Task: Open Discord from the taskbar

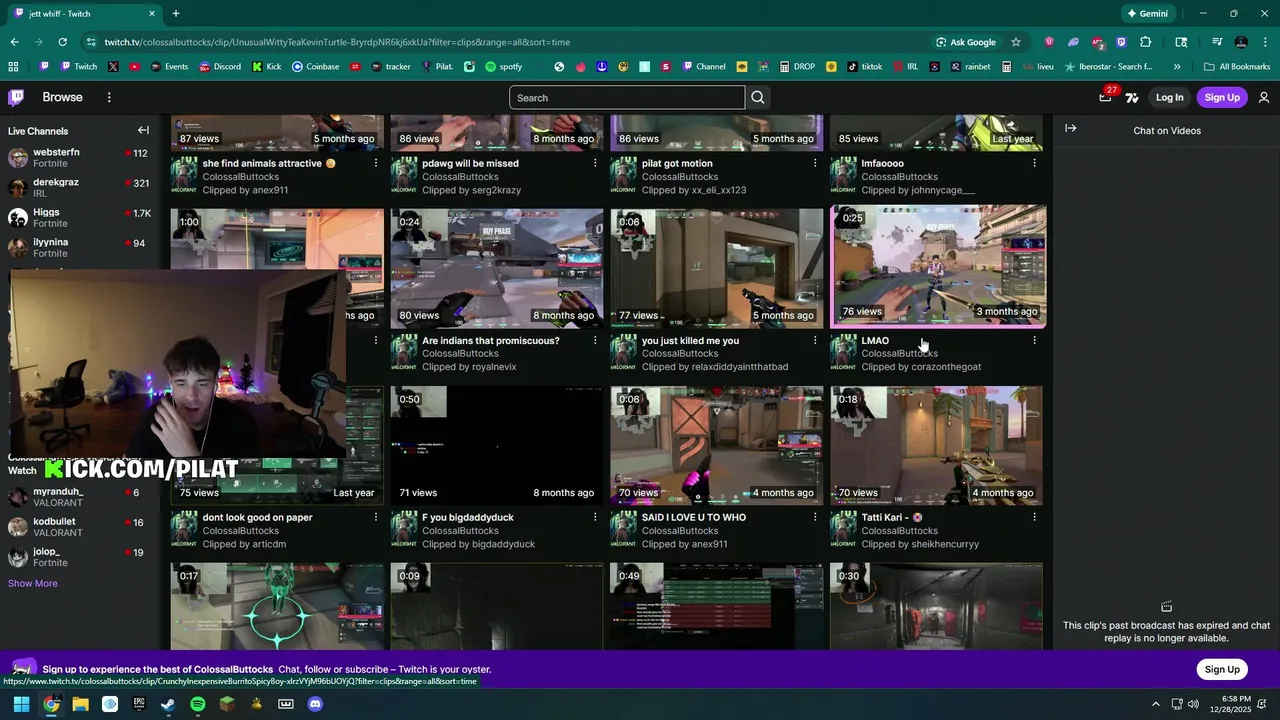Action: pyautogui.click(x=315, y=704)
